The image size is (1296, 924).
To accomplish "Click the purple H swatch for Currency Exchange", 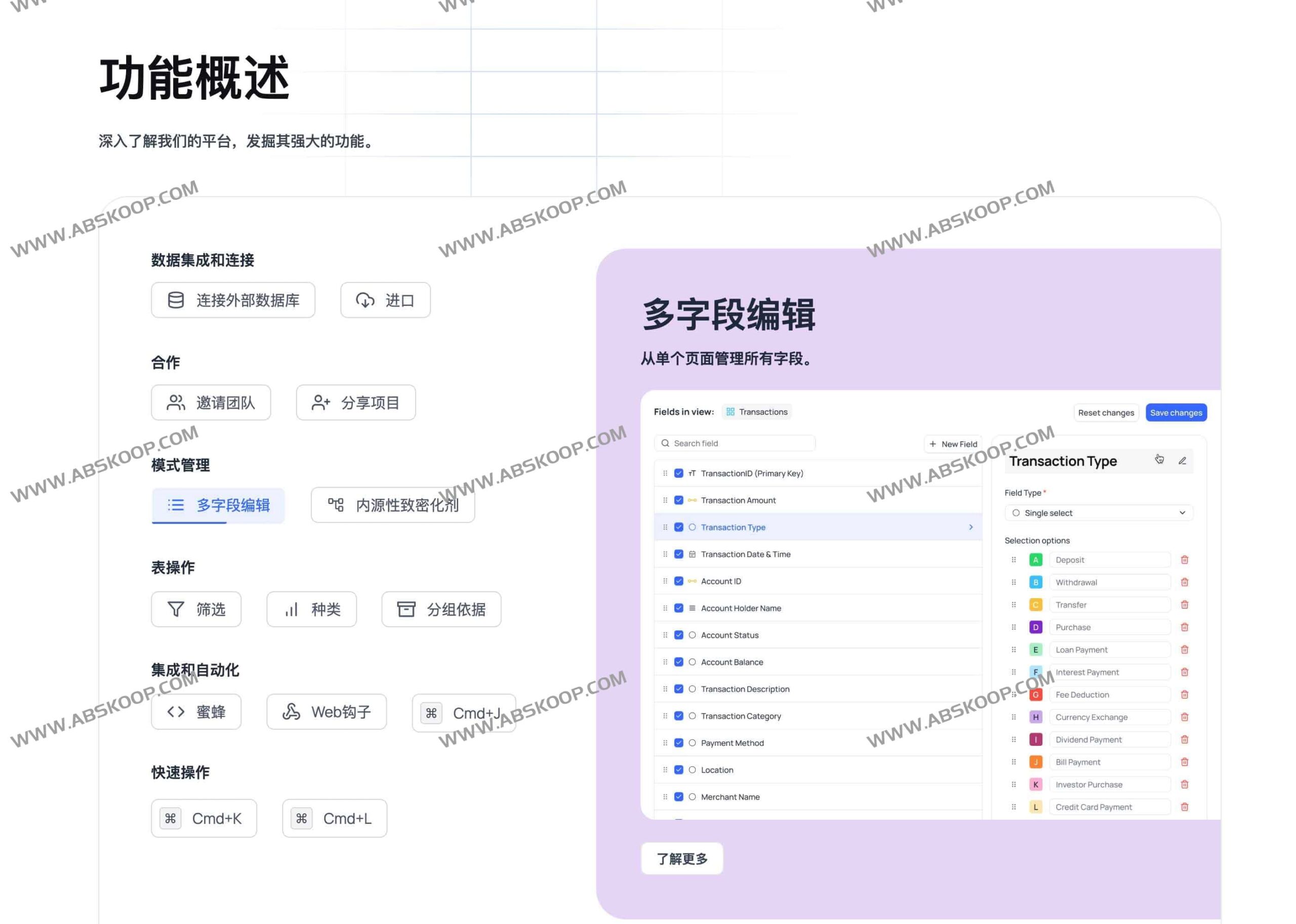I will 1035,717.
